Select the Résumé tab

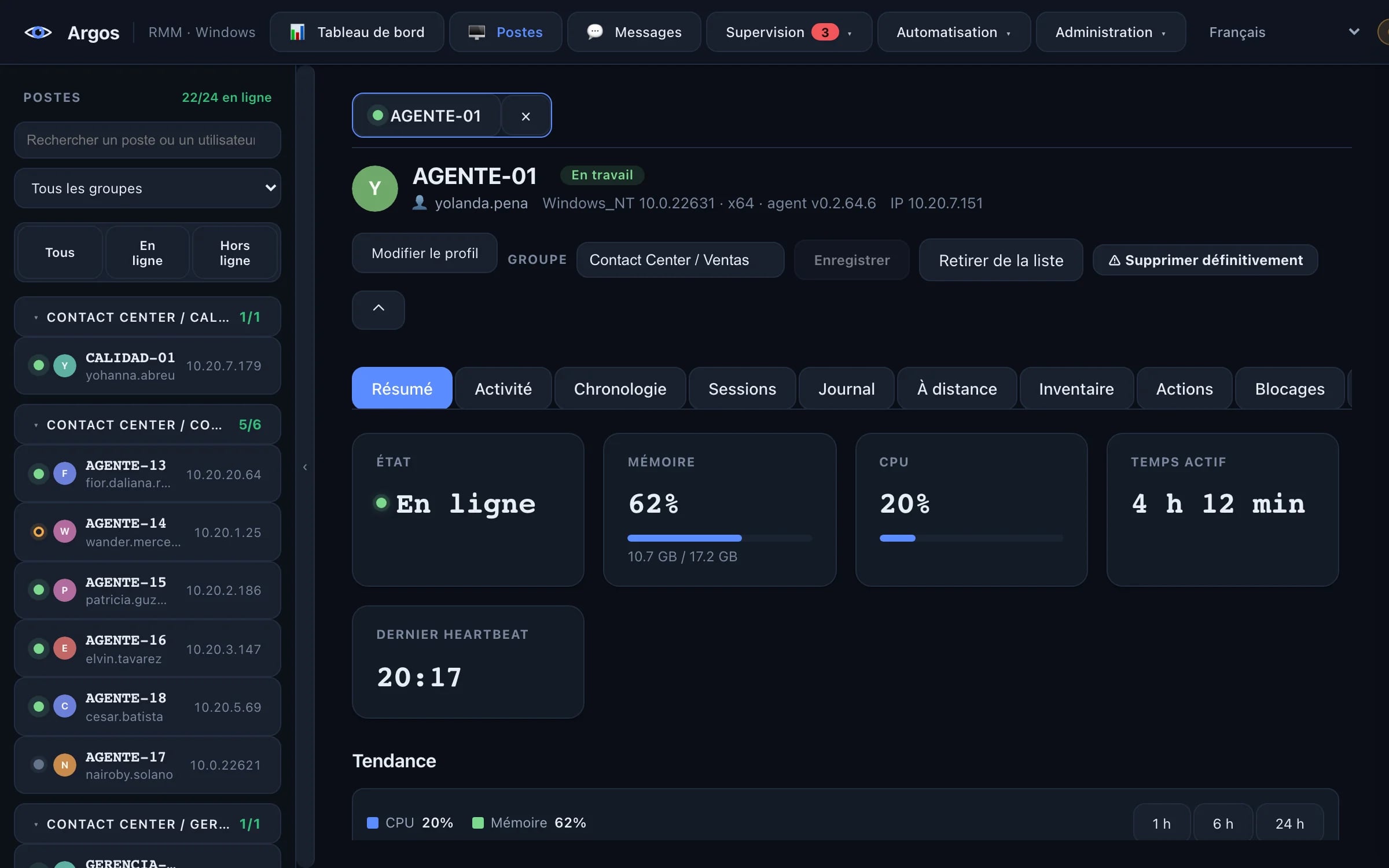[402, 388]
